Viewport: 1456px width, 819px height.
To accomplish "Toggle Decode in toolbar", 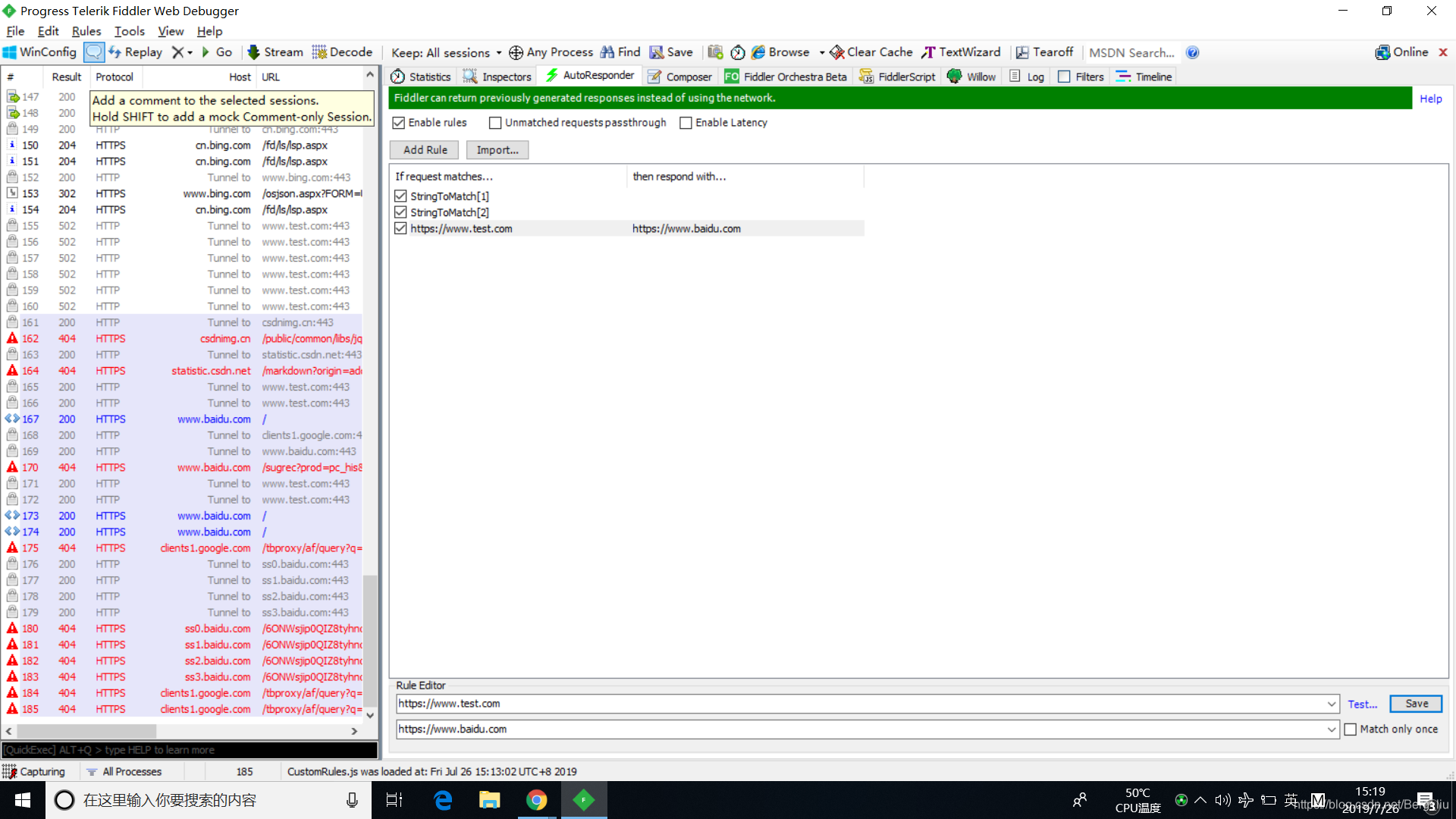I will [342, 52].
